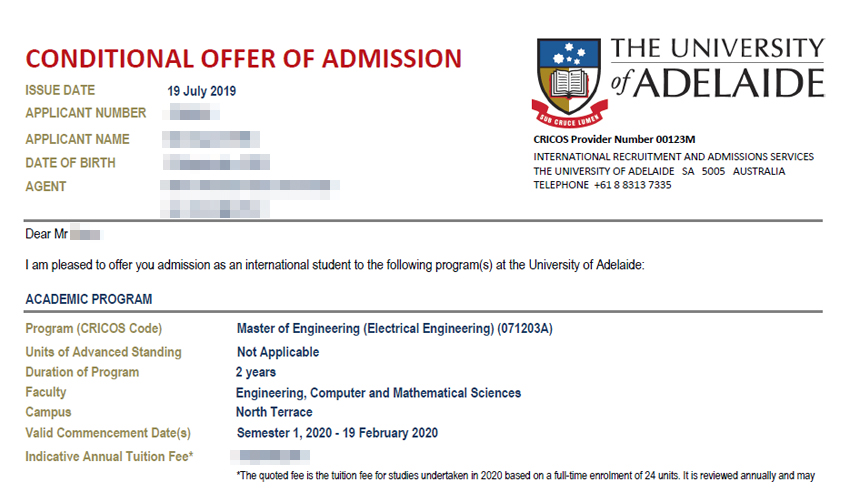The height and width of the screenshot is (500, 850).
Task: Click the telephone number +61 8 8313 7335
Action: [633, 185]
